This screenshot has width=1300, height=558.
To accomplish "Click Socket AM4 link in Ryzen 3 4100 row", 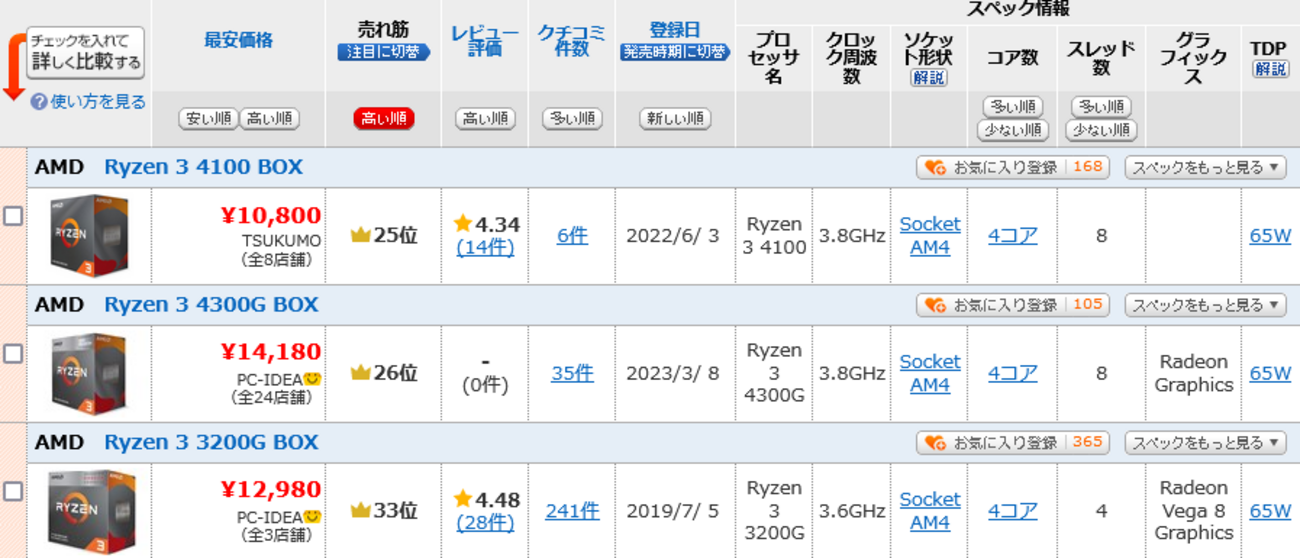I will (x=930, y=235).
